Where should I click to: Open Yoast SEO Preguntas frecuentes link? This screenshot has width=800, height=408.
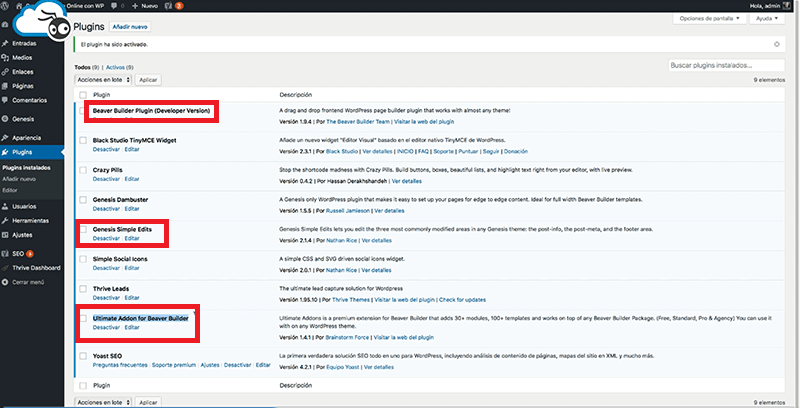(120, 365)
